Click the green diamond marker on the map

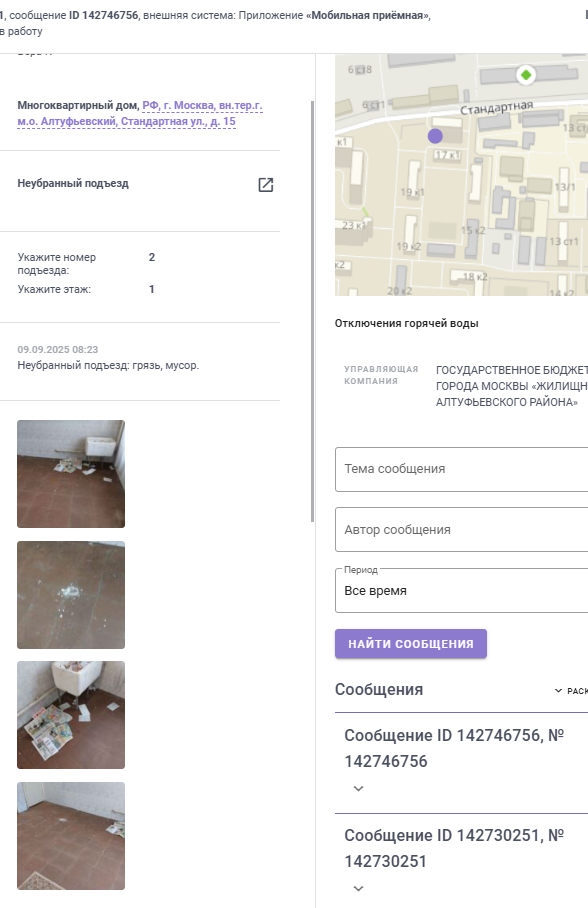pos(525,75)
